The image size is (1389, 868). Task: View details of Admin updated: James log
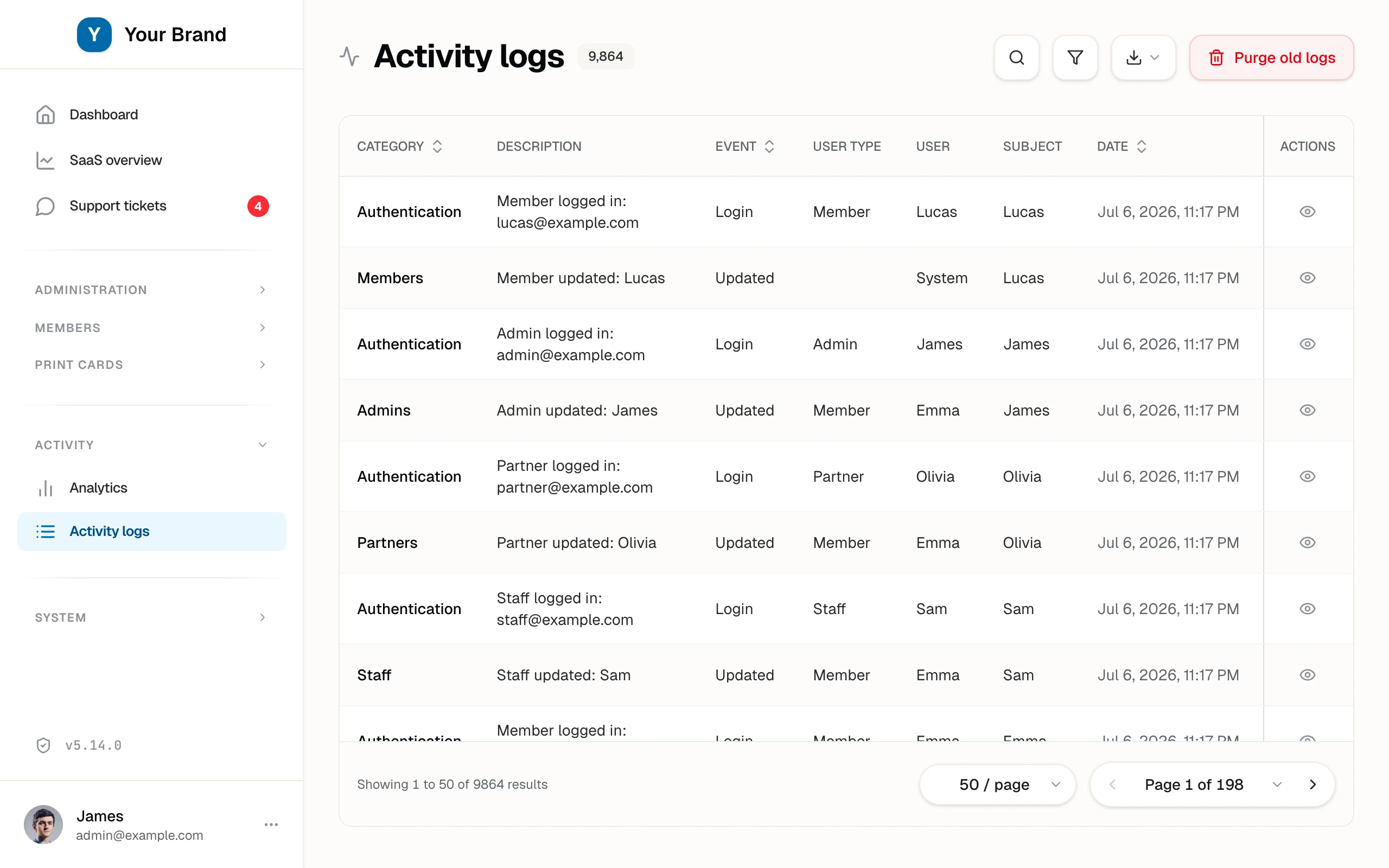(1308, 411)
